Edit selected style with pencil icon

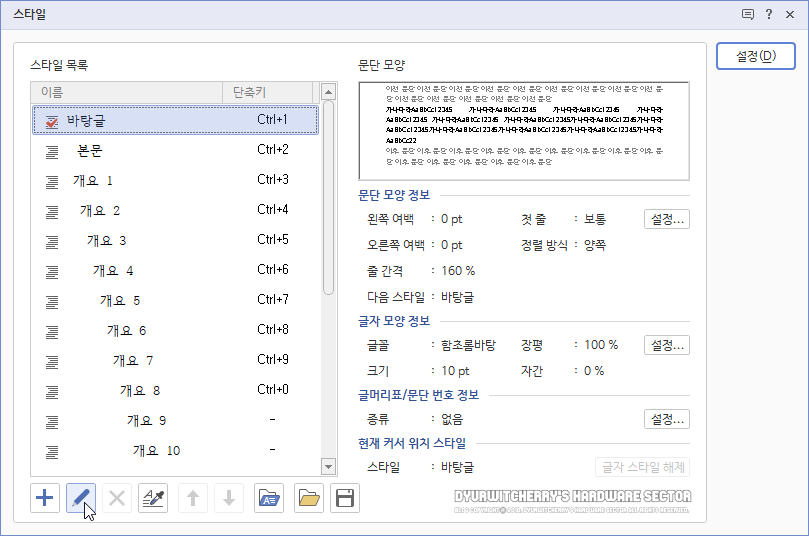pyautogui.click(x=81, y=498)
